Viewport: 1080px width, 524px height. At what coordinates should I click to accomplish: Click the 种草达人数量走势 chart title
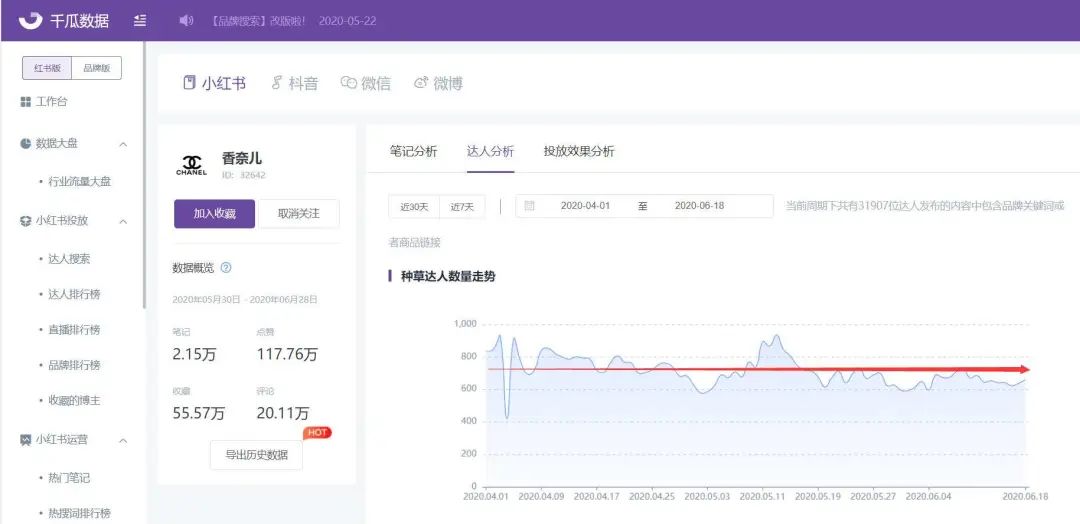pyautogui.click(x=448, y=277)
